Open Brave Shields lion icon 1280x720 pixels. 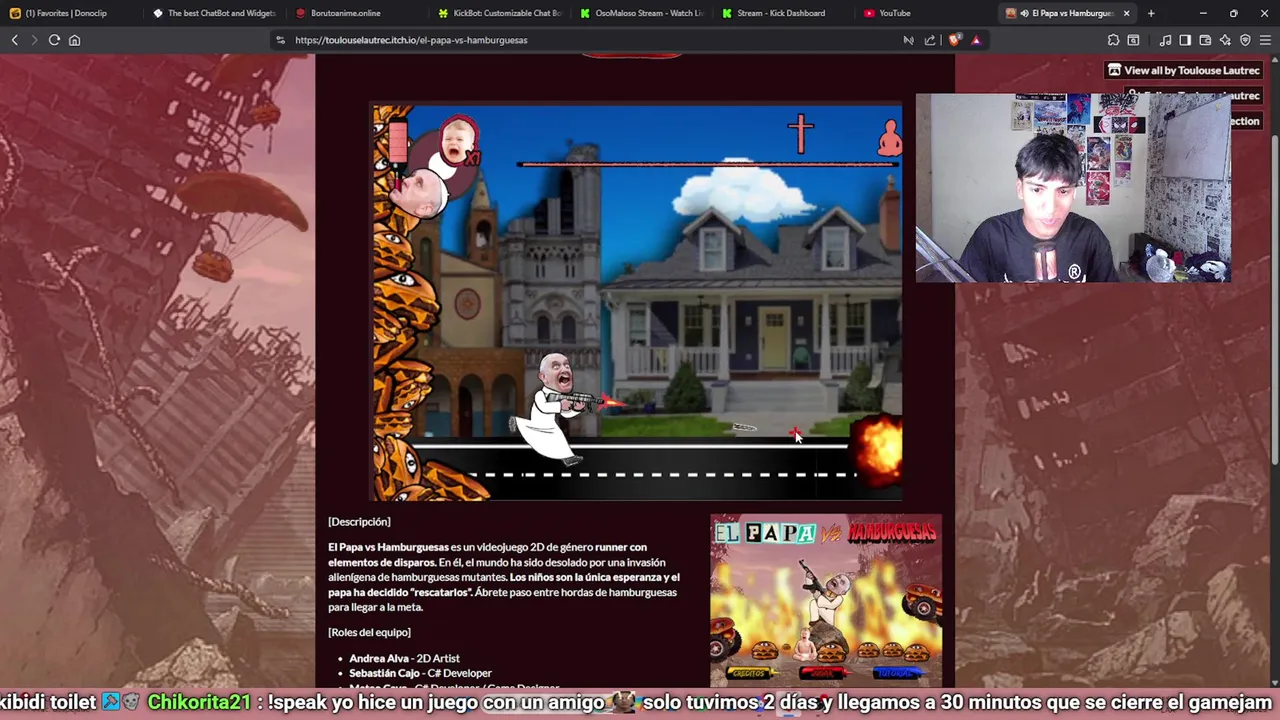[x=954, y=40]
